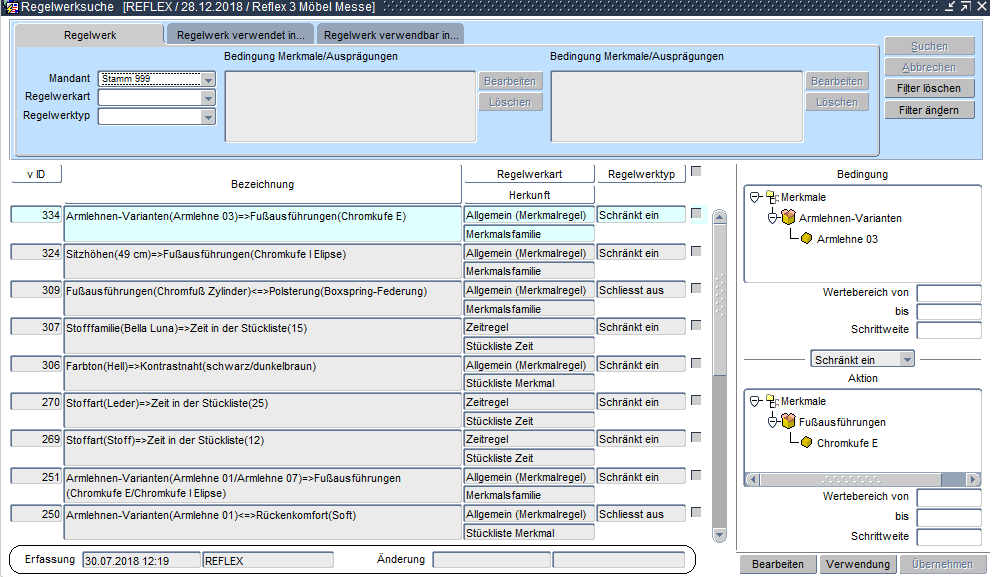Open the Schränkt ein dropdown above Aktion
The width and height of the screenshot is (992, 577).
point(906,359)
